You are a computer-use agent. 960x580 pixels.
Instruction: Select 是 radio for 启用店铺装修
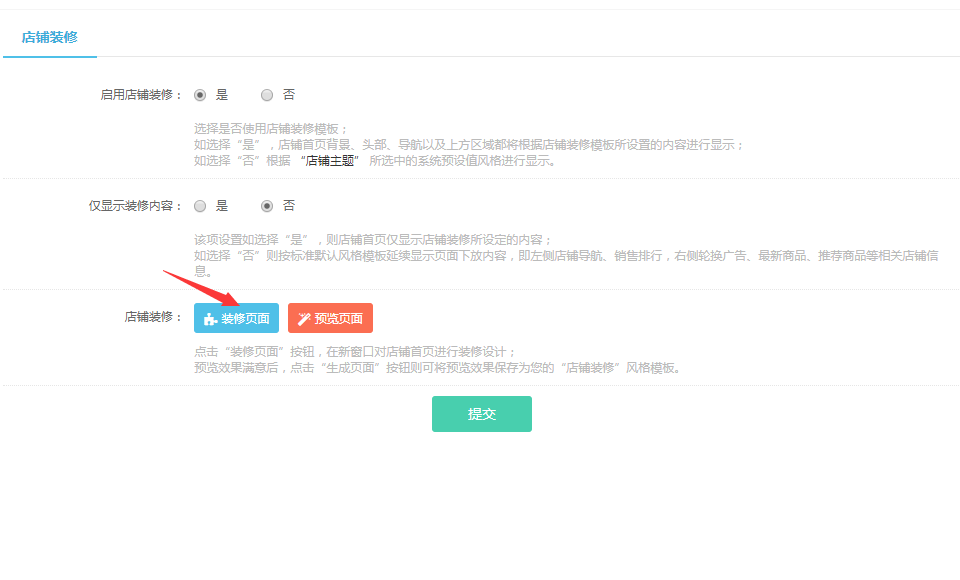click(x=200, y=95)
